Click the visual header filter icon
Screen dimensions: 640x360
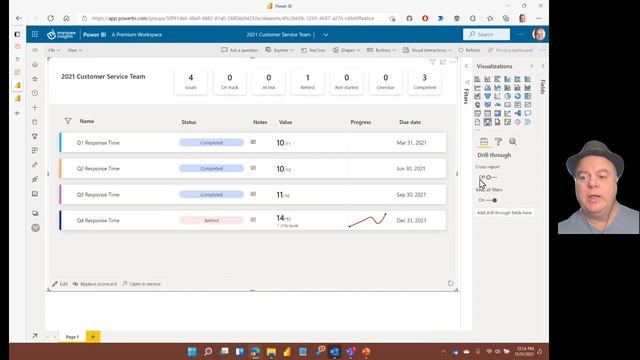click(x=432, y=62)
